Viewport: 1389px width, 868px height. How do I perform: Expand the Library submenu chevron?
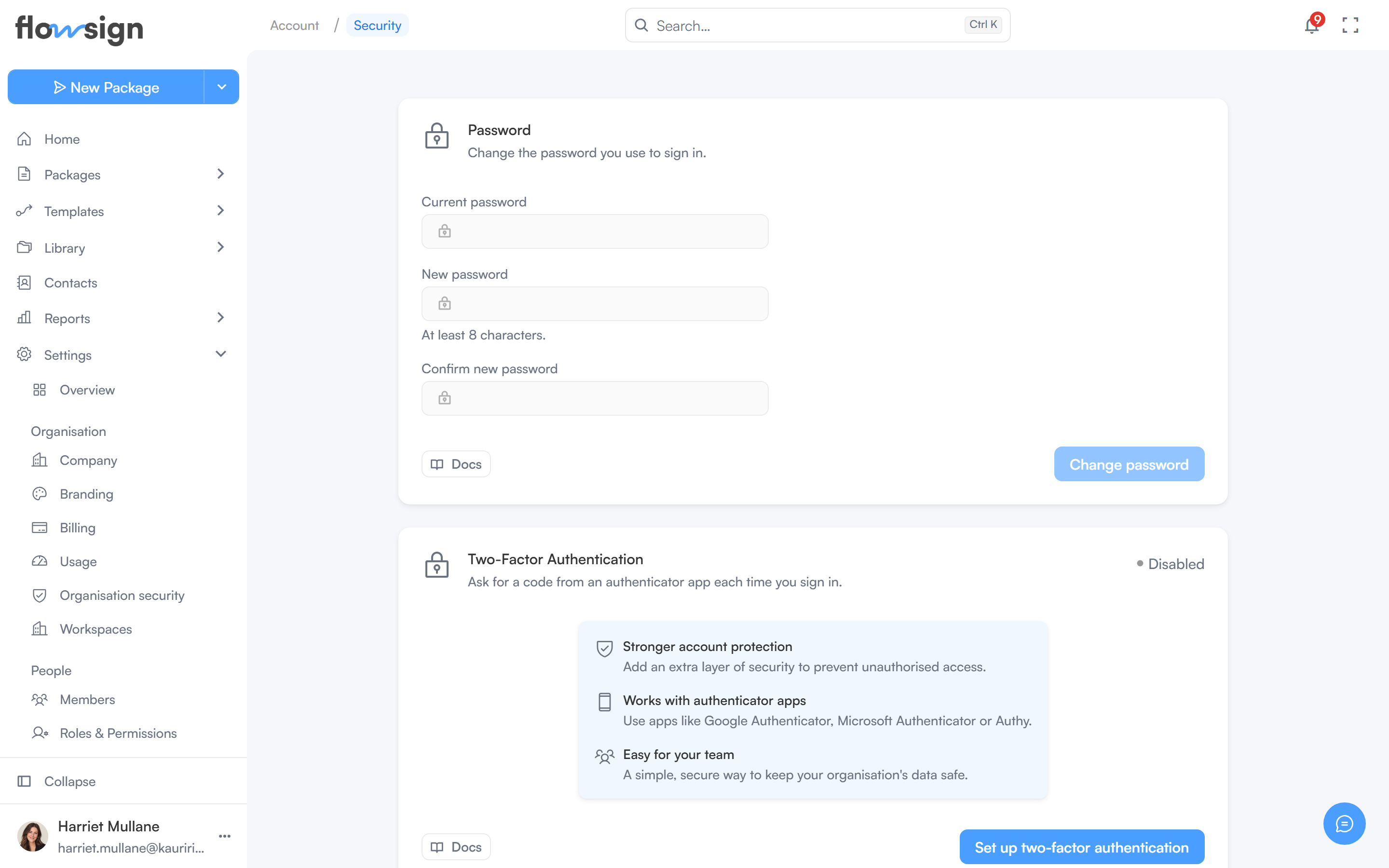pyautogui.click(x=221, y=247)
